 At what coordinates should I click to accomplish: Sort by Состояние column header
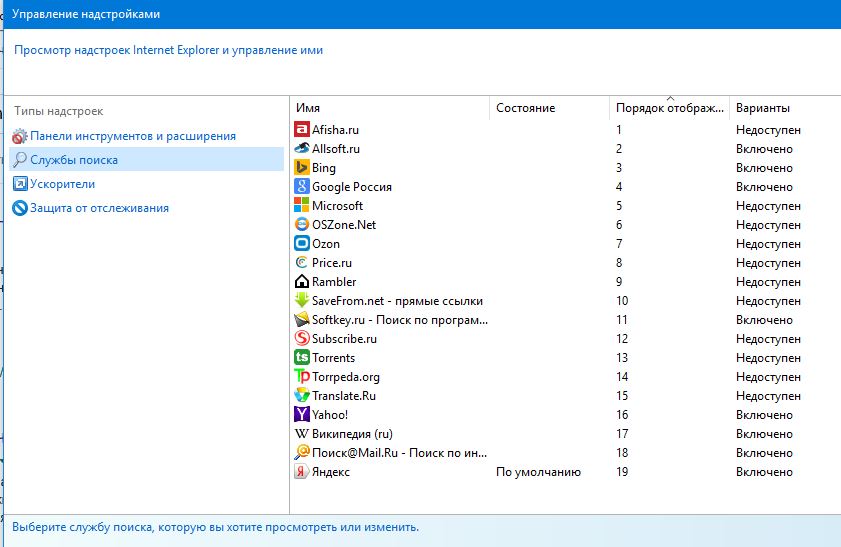(548, 108)
